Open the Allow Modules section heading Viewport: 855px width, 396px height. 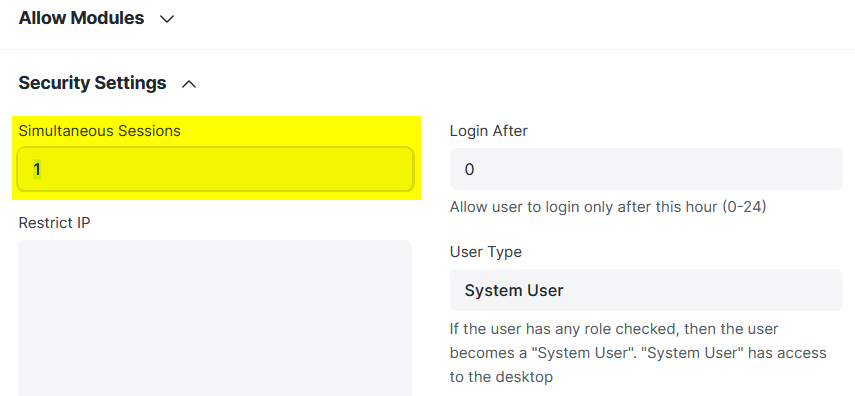coord(81,18)
